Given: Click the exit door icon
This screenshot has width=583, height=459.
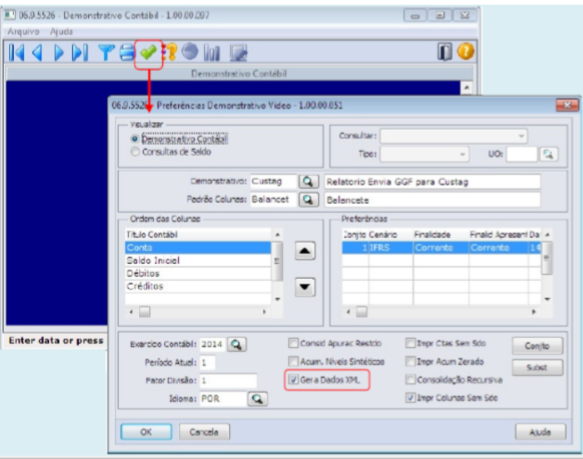Looking at the screenshot, I should point(444,52).
